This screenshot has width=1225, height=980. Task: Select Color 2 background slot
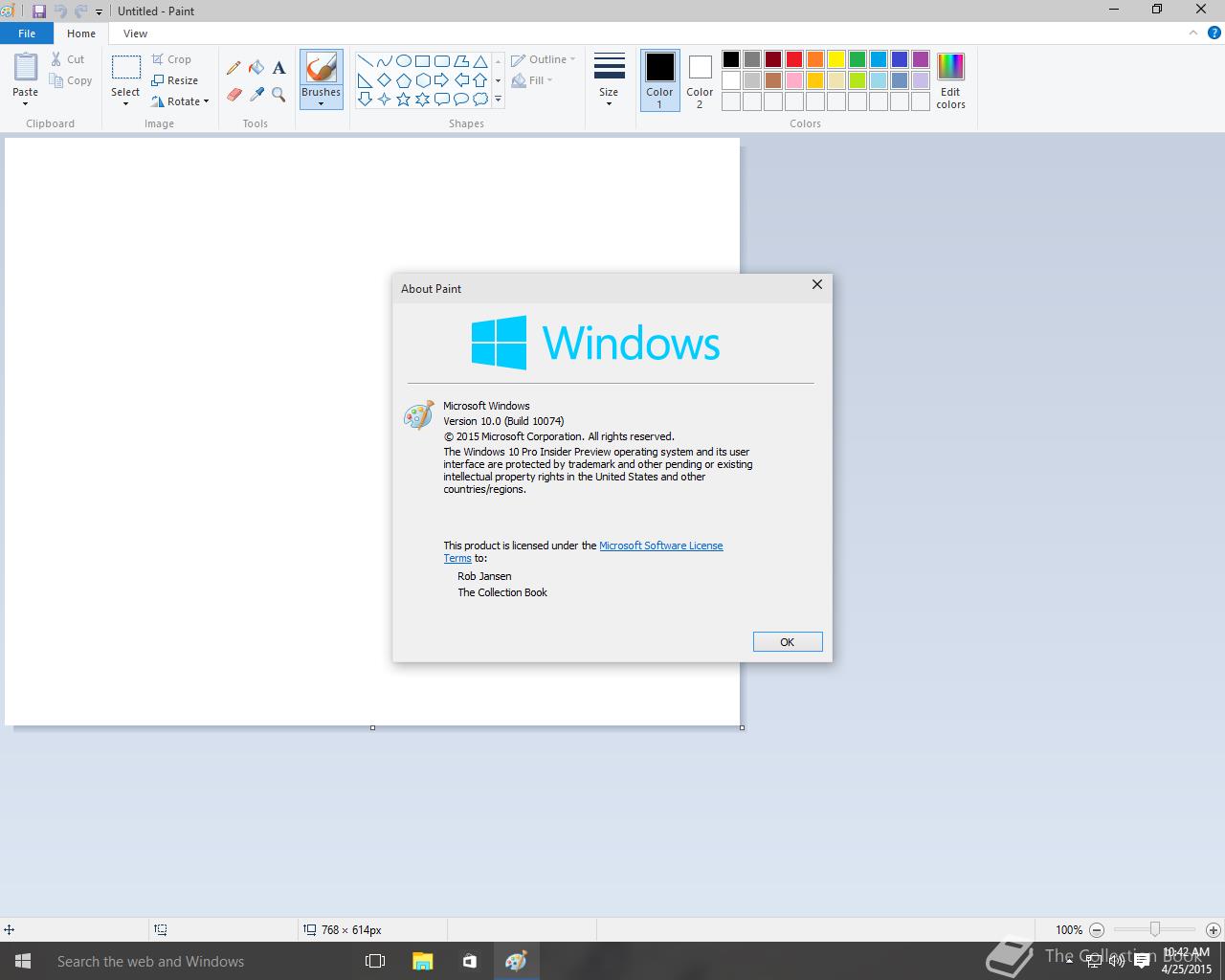tap(700, 80)
